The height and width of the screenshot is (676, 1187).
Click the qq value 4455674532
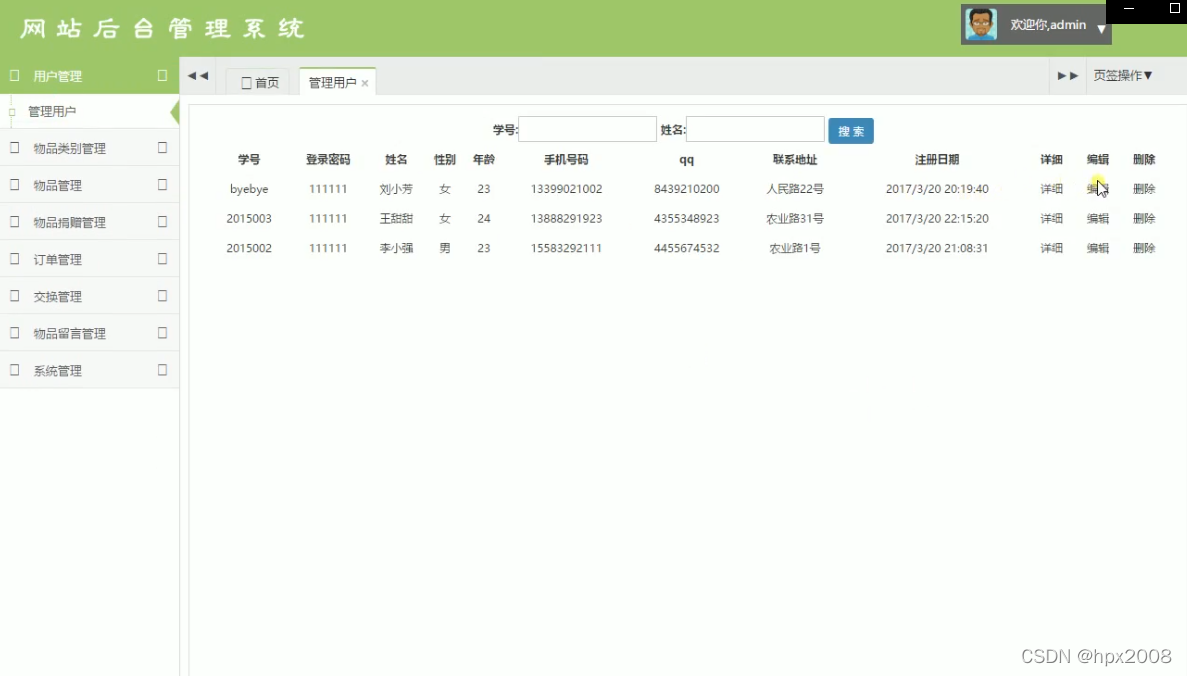(x=687, y=248)
